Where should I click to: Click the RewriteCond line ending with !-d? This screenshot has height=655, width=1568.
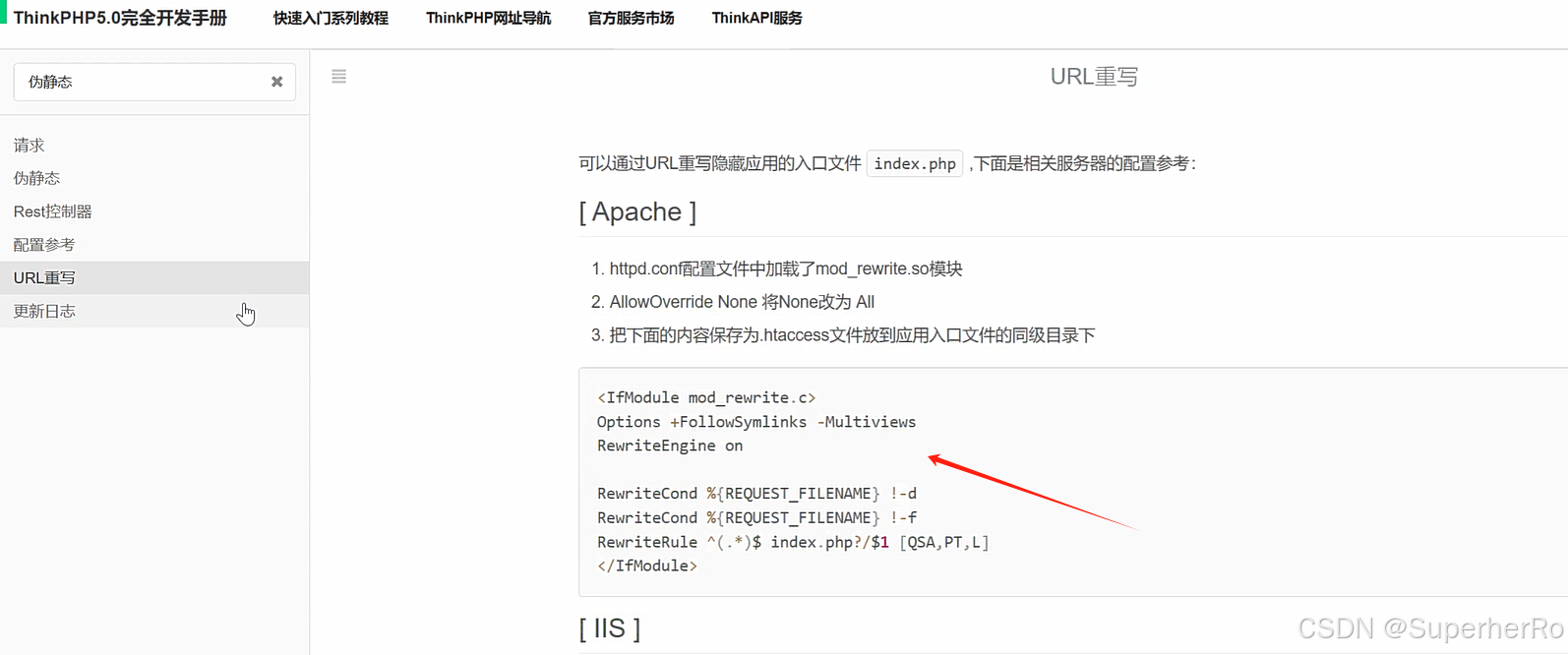(756, 494)
